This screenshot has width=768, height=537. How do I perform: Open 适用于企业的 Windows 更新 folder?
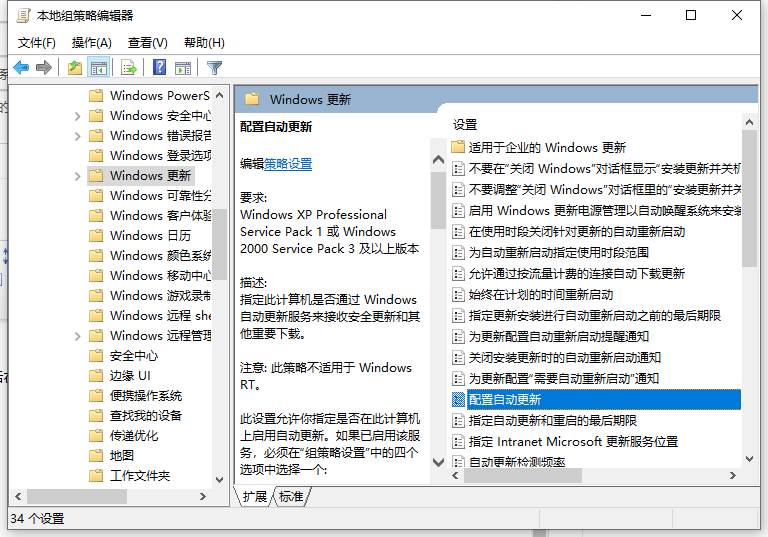[547, 148]
